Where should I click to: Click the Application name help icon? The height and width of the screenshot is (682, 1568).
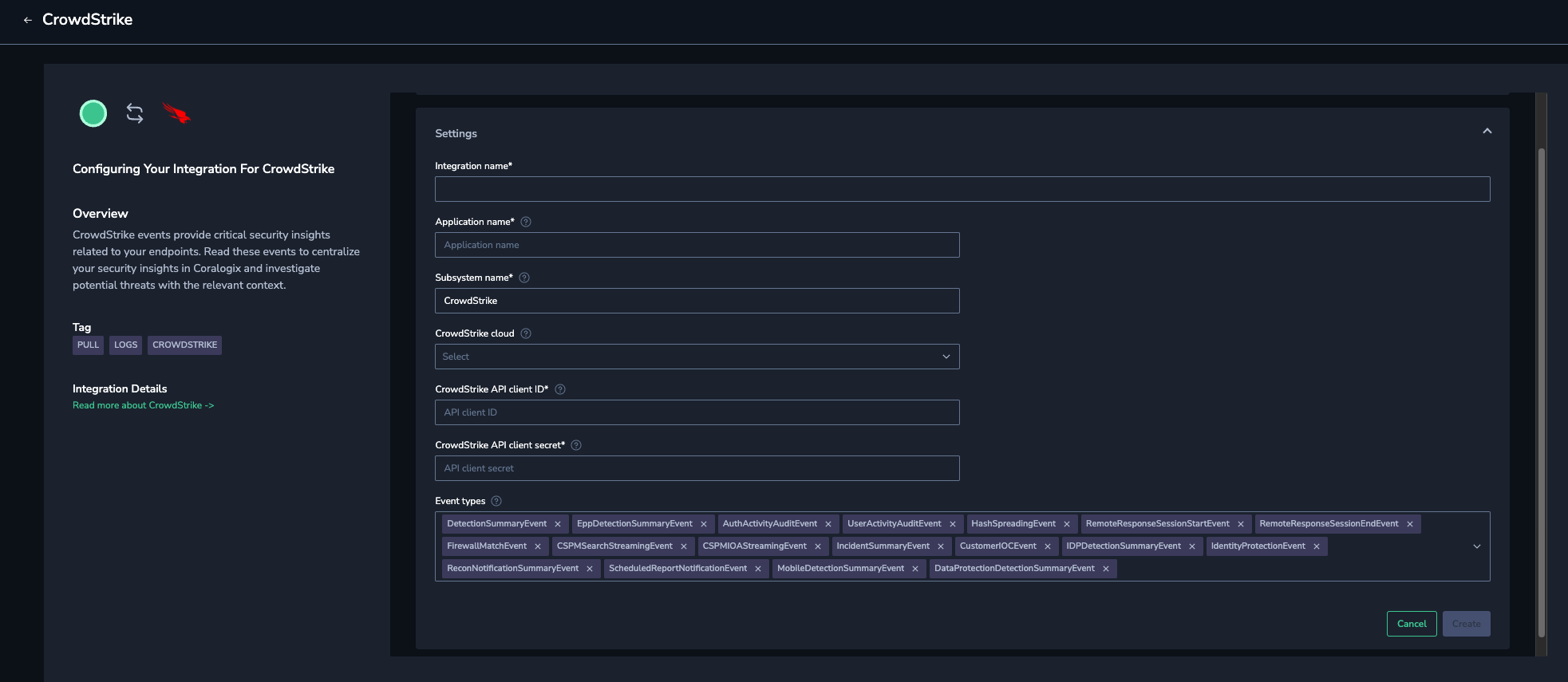[526, 222]
